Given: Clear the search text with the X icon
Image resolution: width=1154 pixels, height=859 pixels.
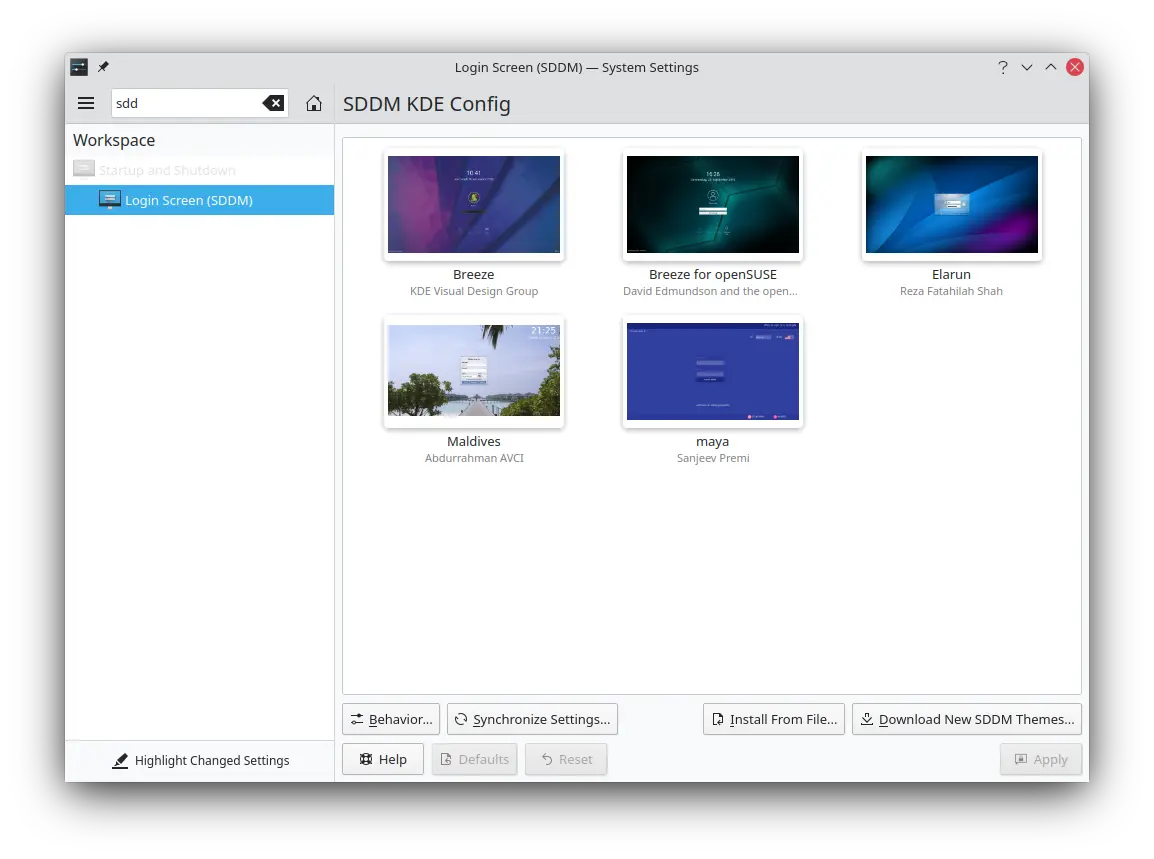Looking at the screenshot, I should (273, 103).
